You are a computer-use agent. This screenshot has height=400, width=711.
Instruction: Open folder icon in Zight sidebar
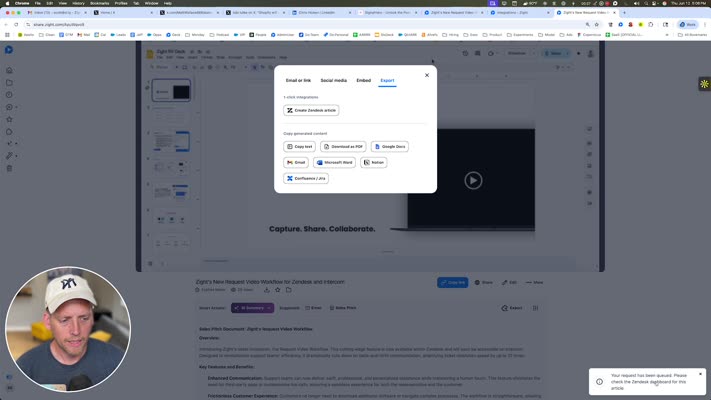click(x=9, y=83)
